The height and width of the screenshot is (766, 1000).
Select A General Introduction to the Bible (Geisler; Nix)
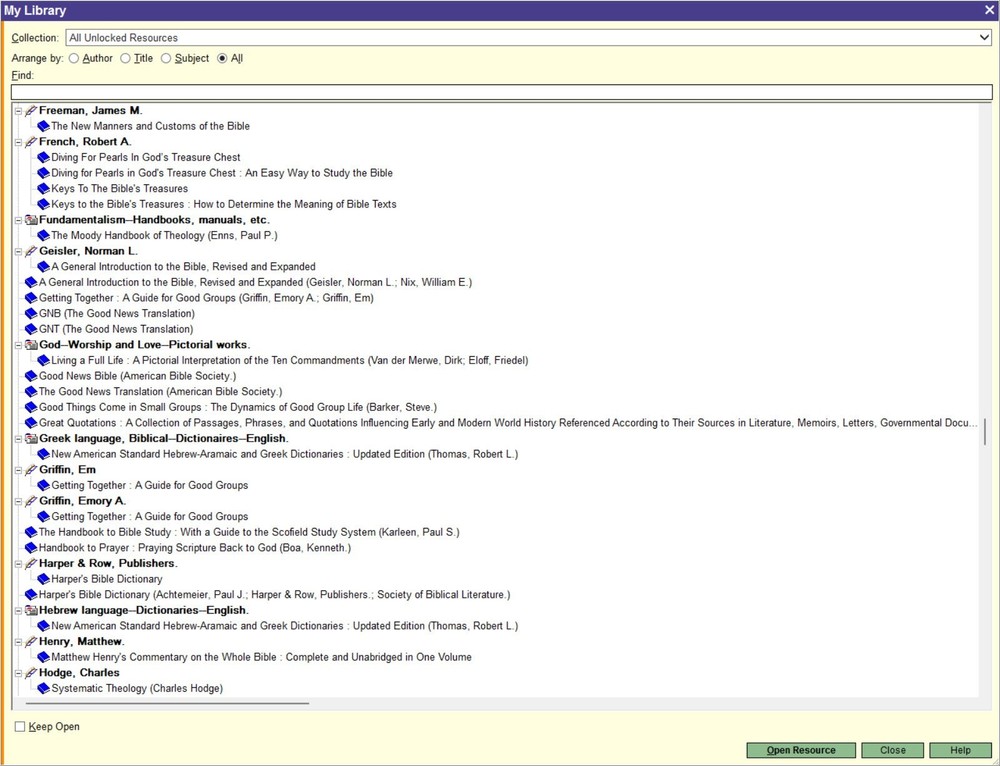point(255,283)
